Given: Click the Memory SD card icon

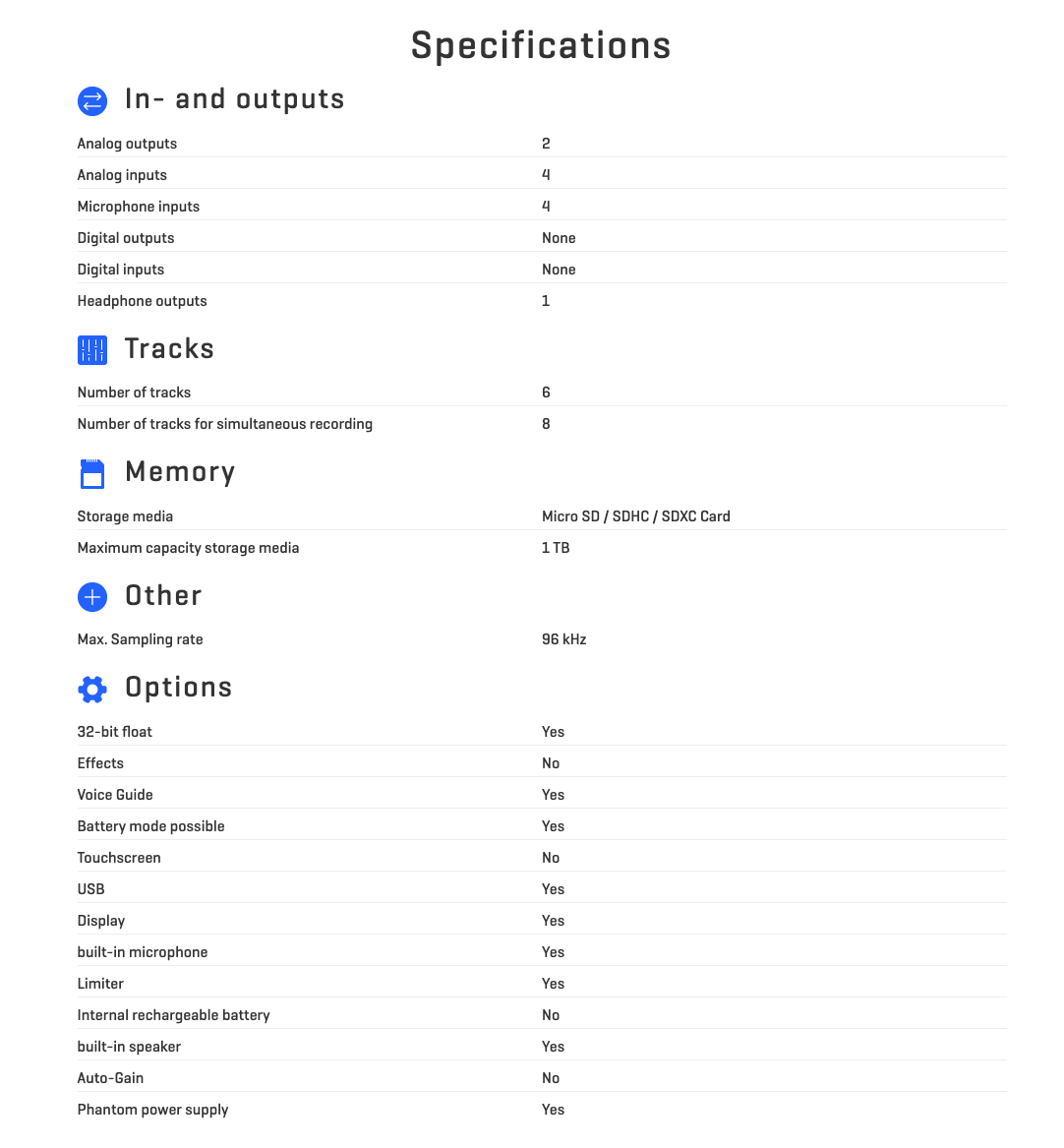Looking at the screenshot, I should [92, 474].
